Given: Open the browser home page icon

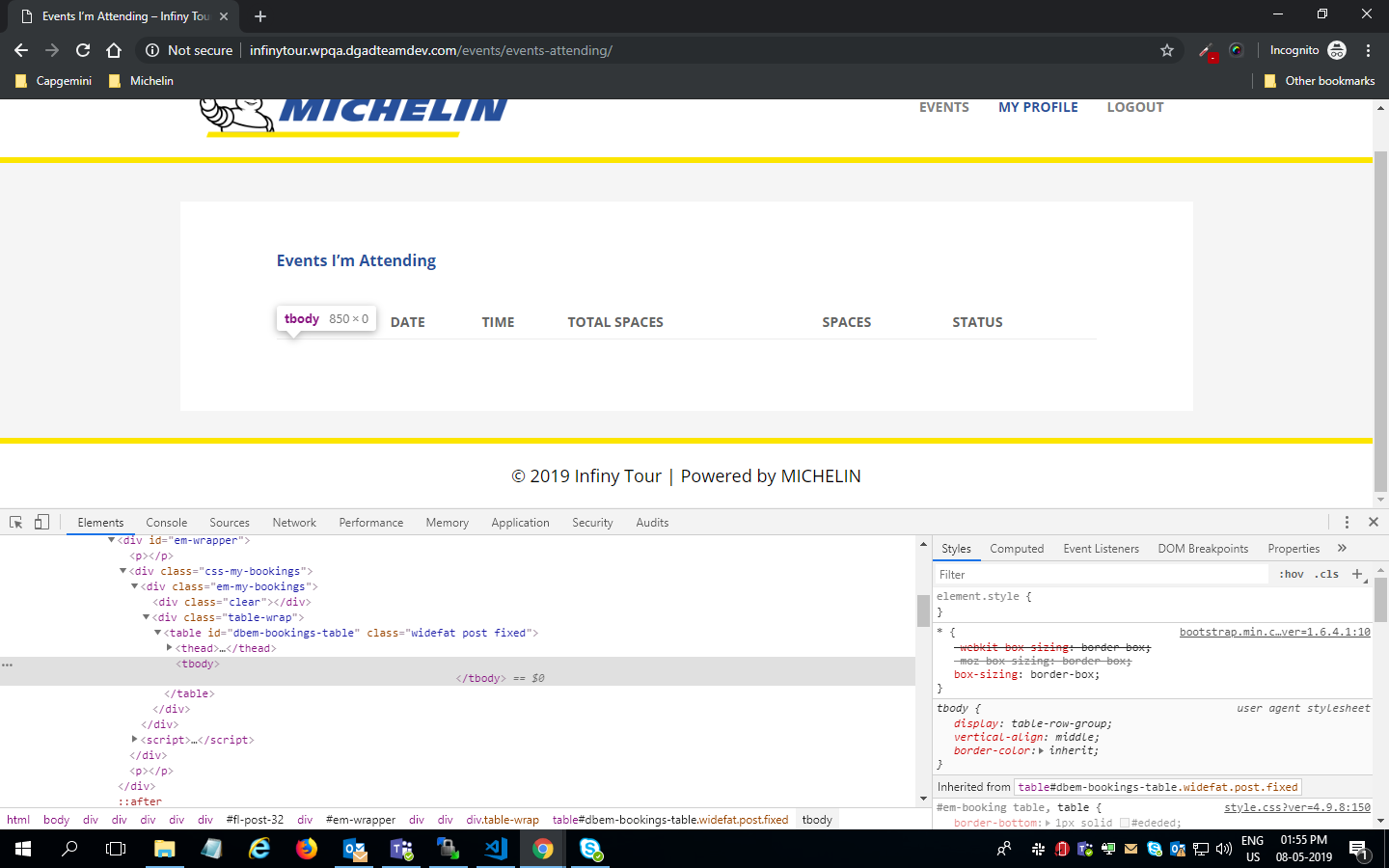Looking at the screenshot, I should click(114, 50).
